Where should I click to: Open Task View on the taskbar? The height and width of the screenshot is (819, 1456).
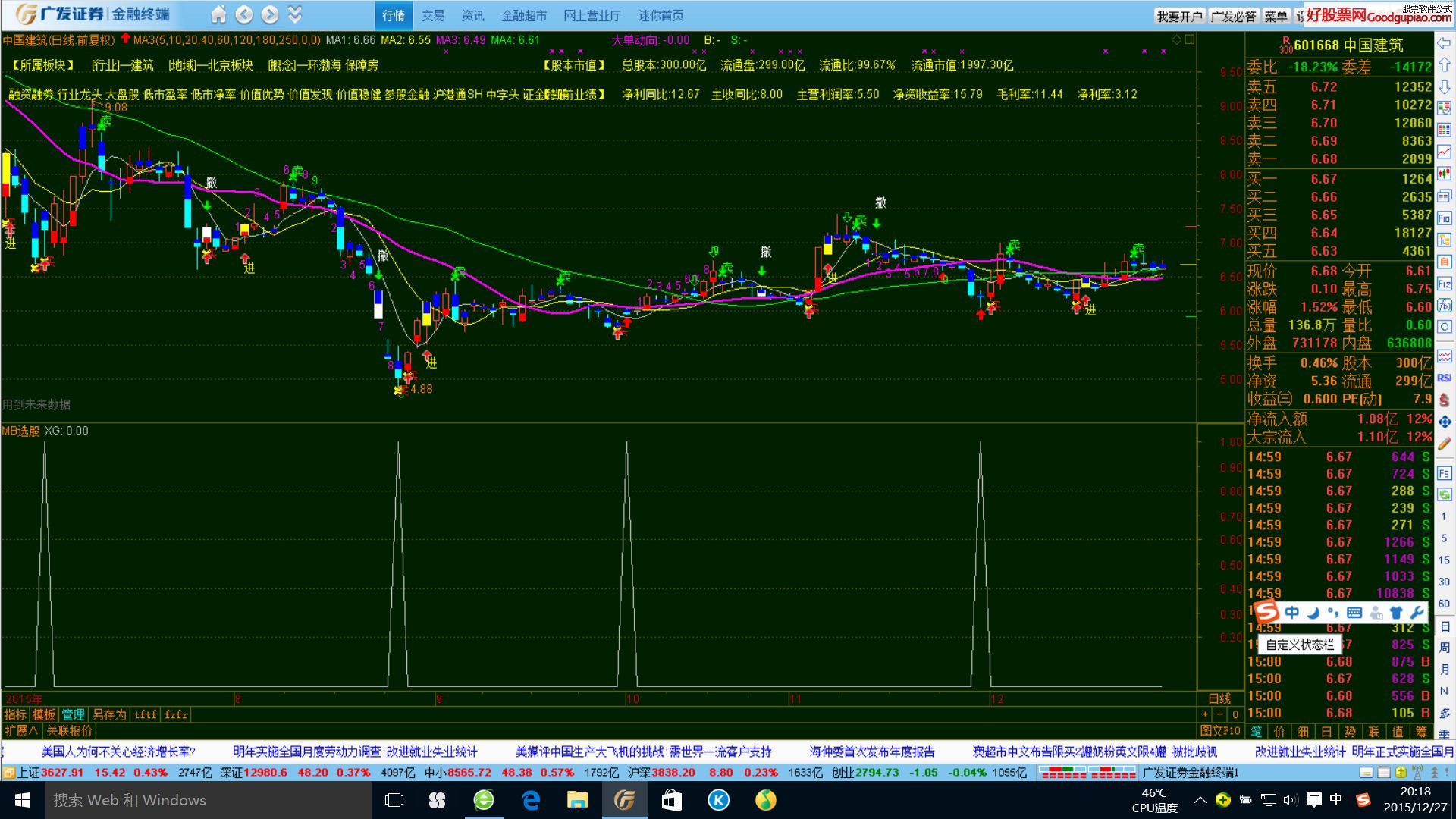pos(394,800)
